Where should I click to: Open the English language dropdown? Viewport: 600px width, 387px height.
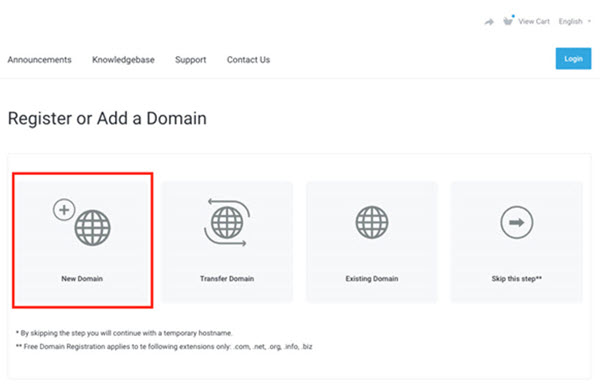point(575,21)
